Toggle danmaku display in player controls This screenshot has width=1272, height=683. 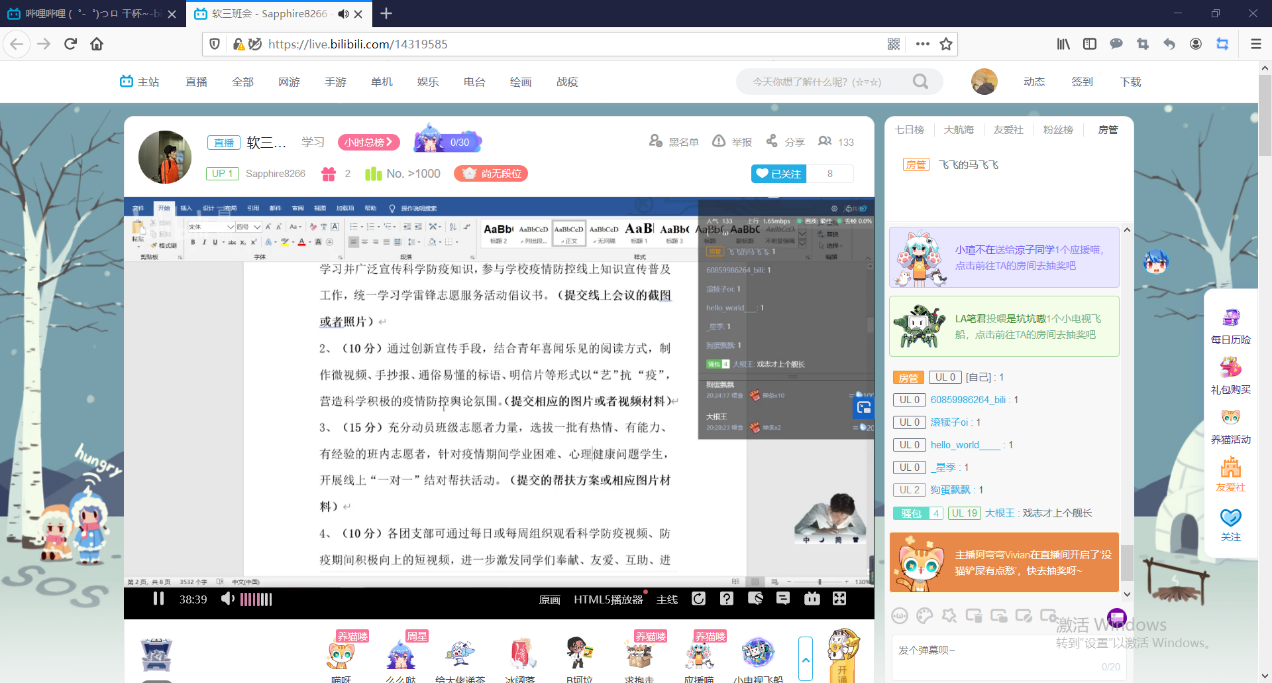(x=756, y=599)
